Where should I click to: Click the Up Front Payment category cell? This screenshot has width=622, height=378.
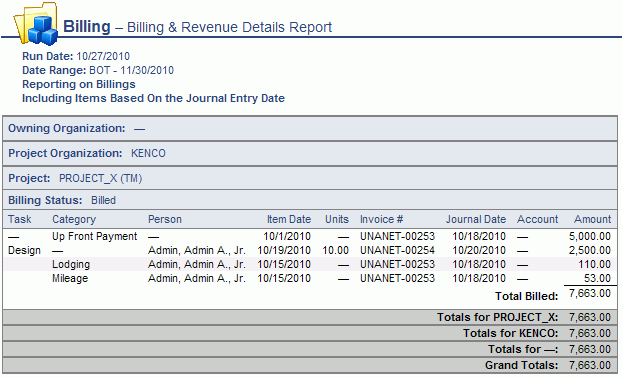[x=94, y=236]
